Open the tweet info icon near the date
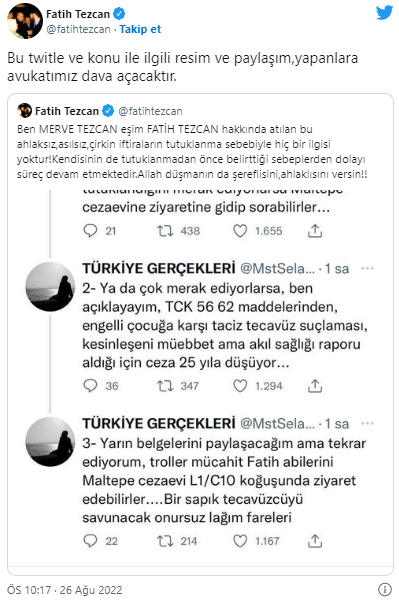The image size is (399, 601). [x=384, y=589]
